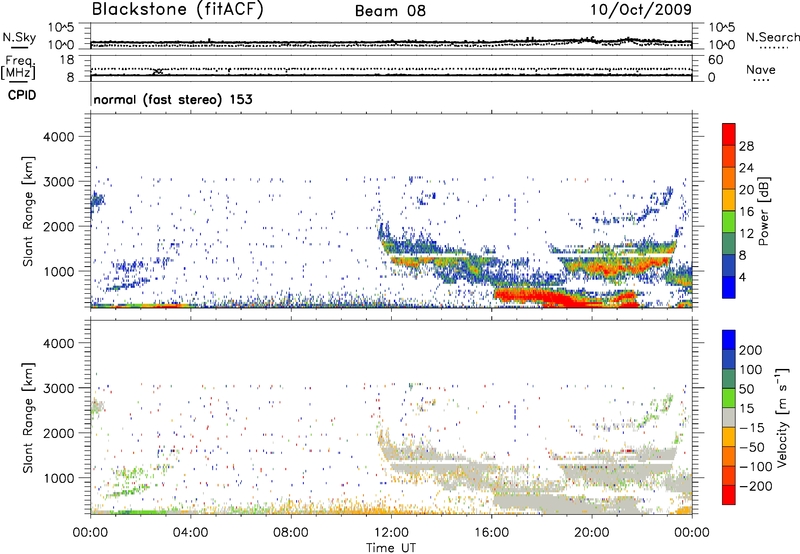Click the '04:00' time tick label

pos(190,533)
